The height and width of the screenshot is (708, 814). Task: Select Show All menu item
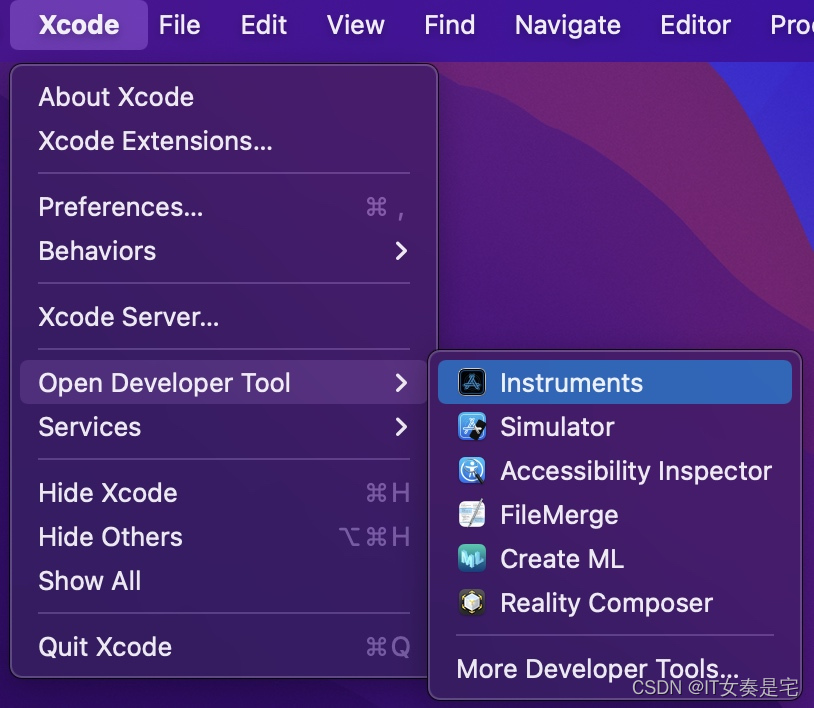[x=224, y=581]
